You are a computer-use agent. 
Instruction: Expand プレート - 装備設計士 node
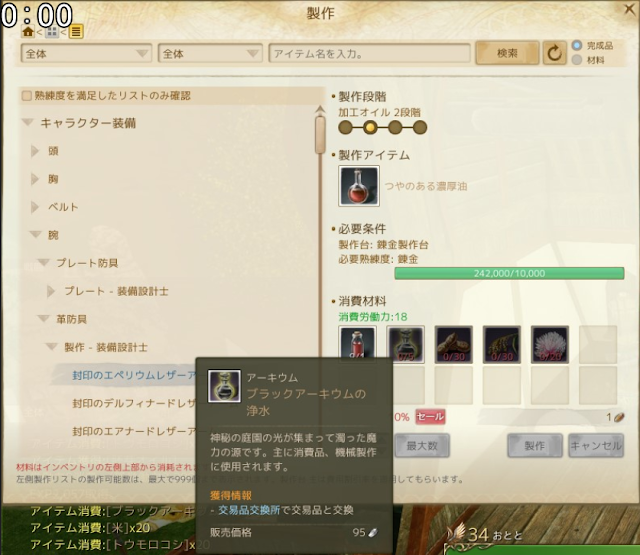(51, 291)
